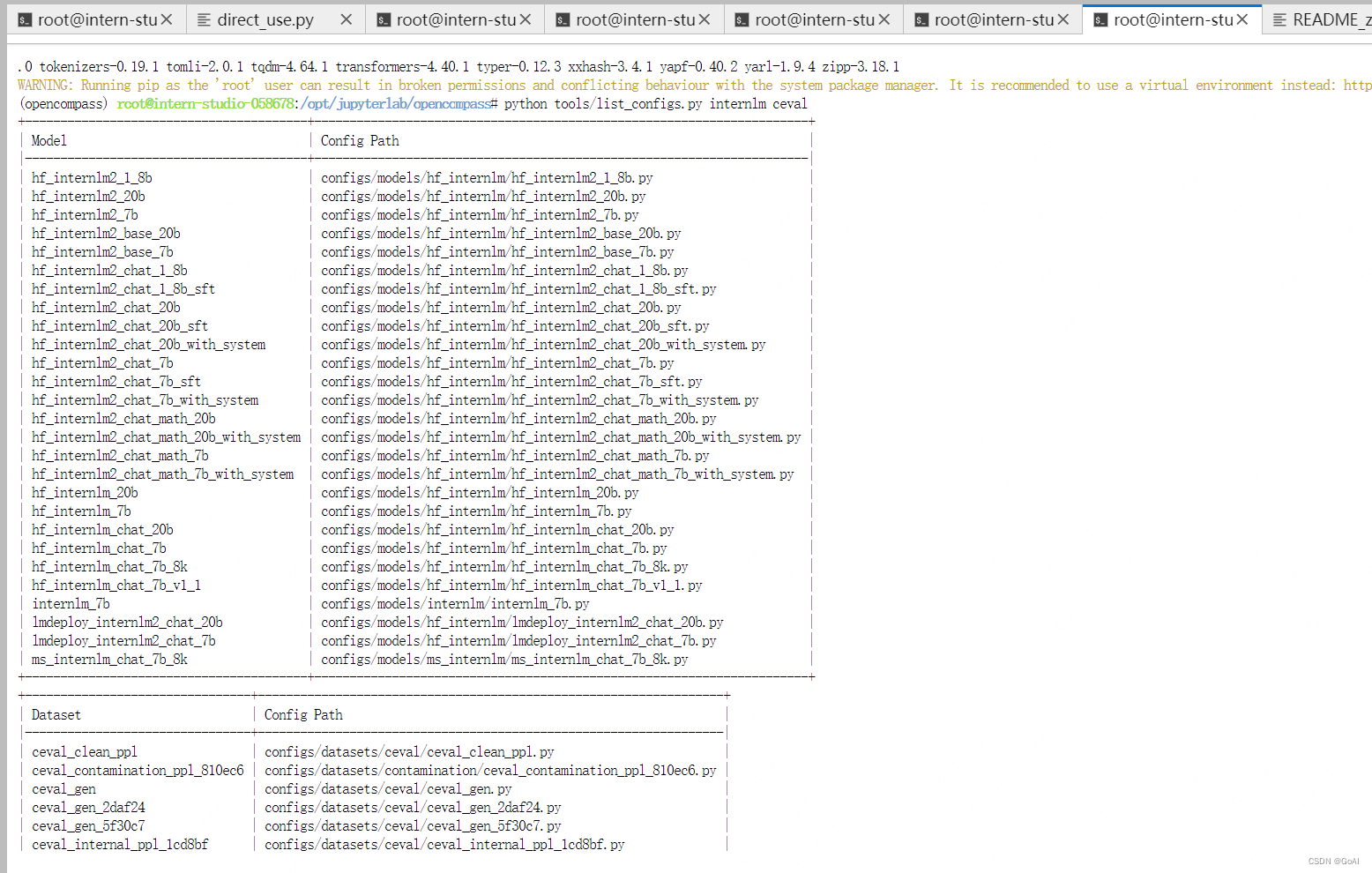Click the 'Dataset' column header
The height and width of the screenshot is (873, 1372).
(x=56, y=715)
